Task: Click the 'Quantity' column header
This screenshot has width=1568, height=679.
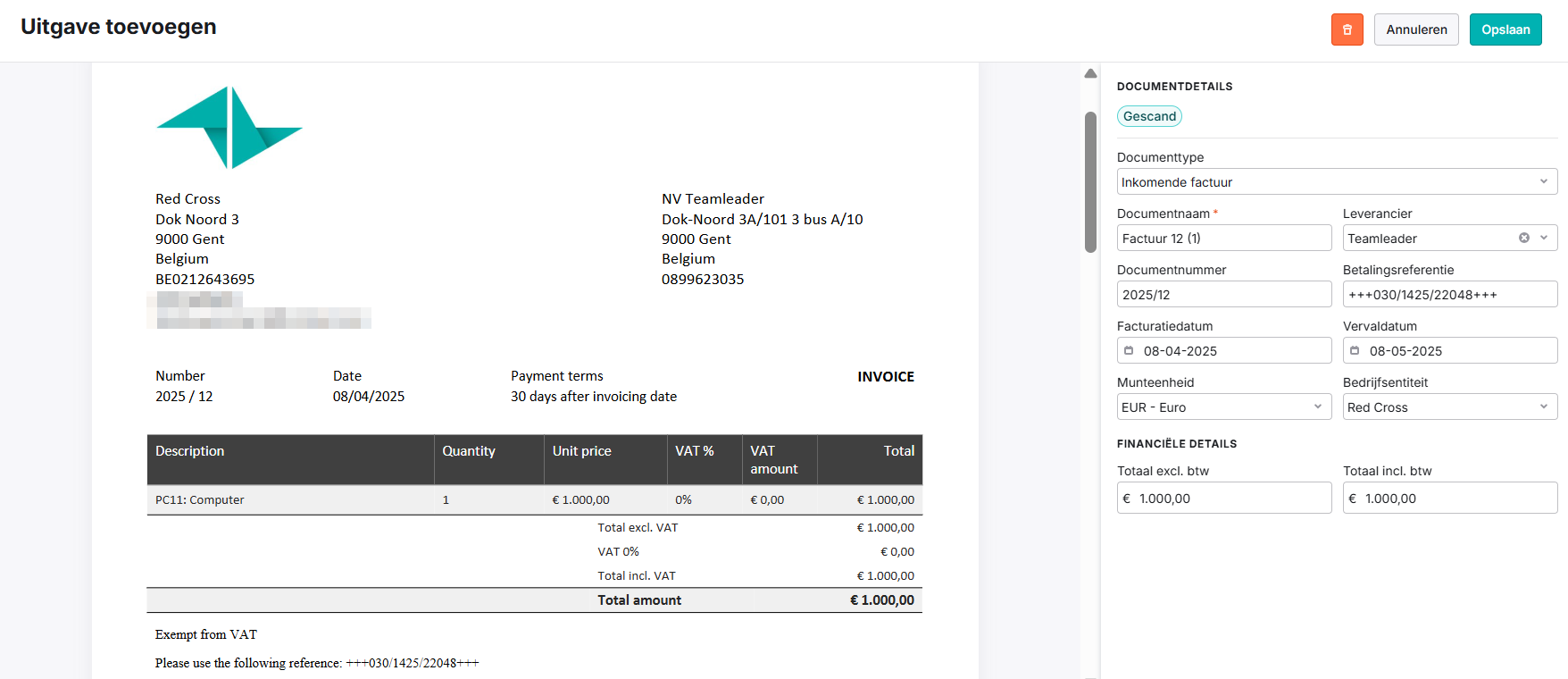Action: point(469,451)
